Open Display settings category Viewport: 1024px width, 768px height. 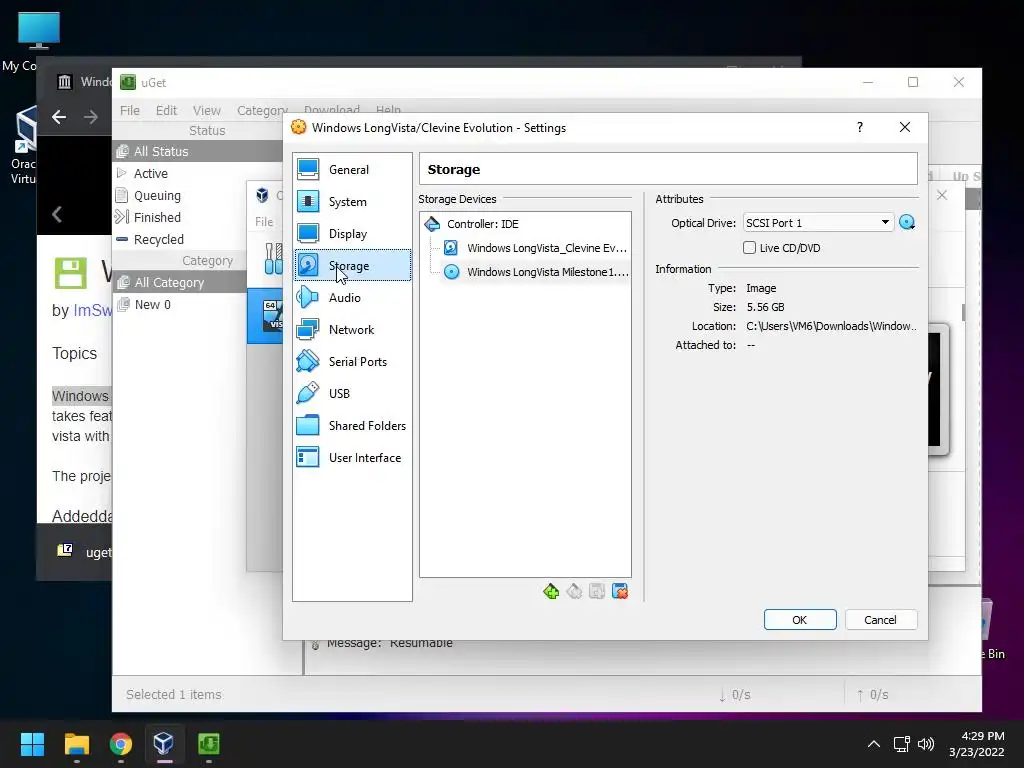[x=352, y=234]
